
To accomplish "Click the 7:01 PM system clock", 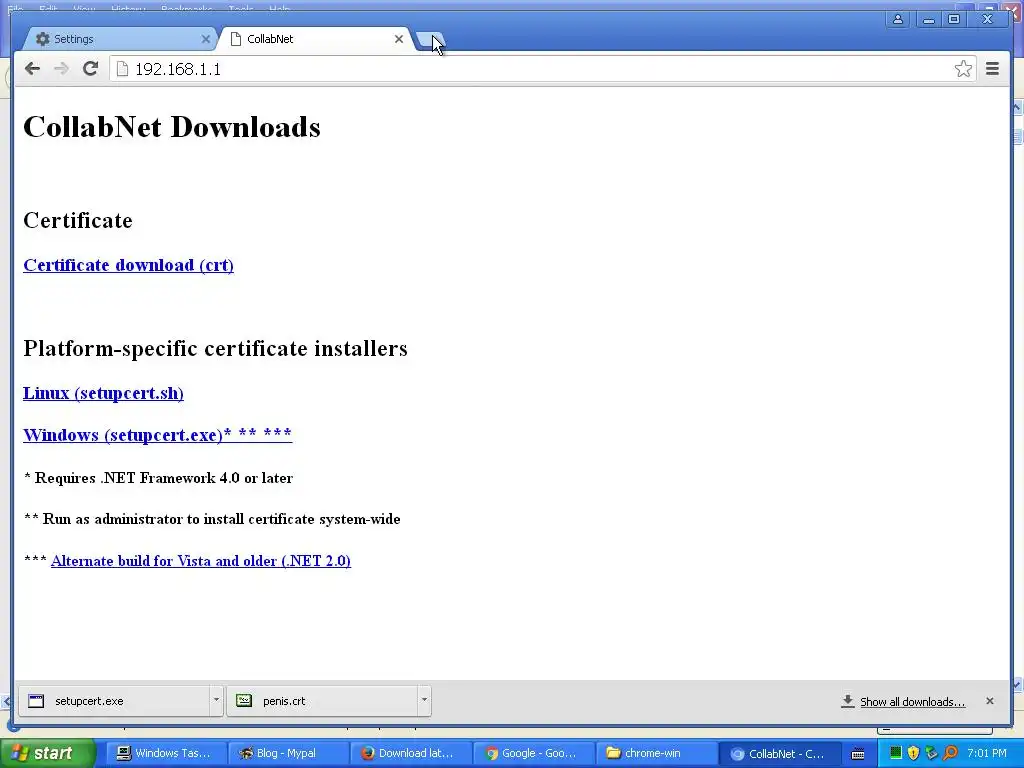I will [987, 753].
